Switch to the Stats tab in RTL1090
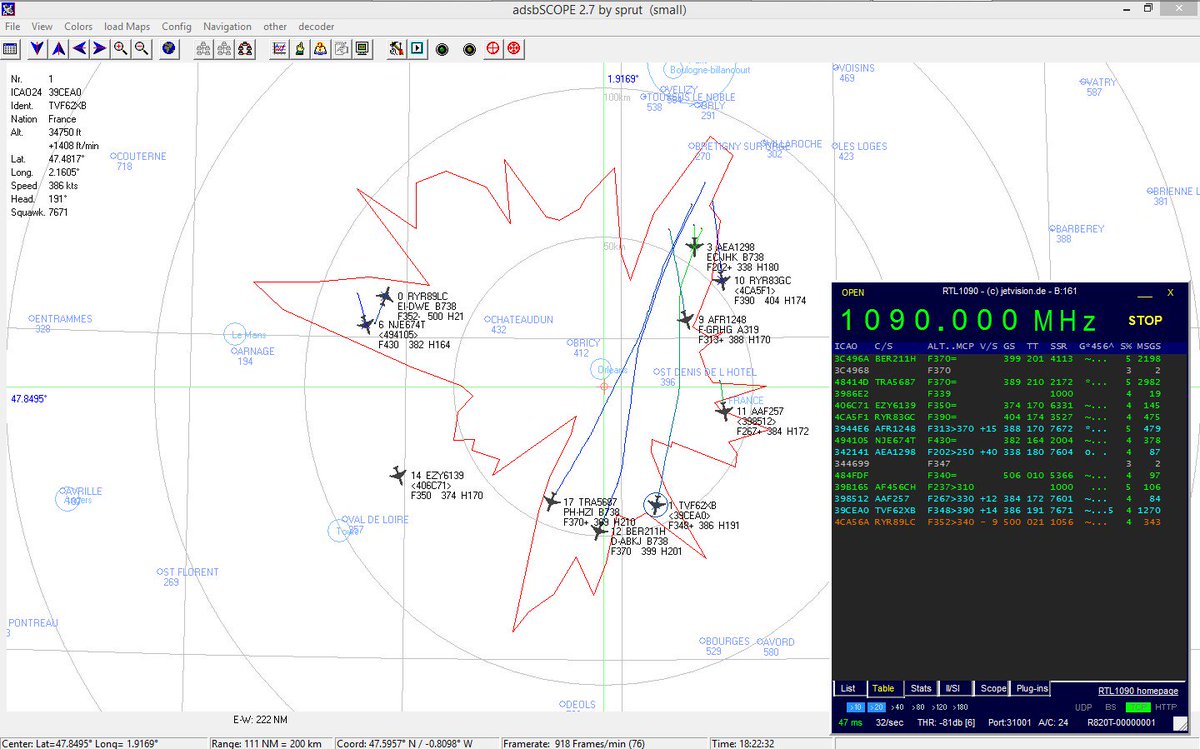 click(921, 688)
